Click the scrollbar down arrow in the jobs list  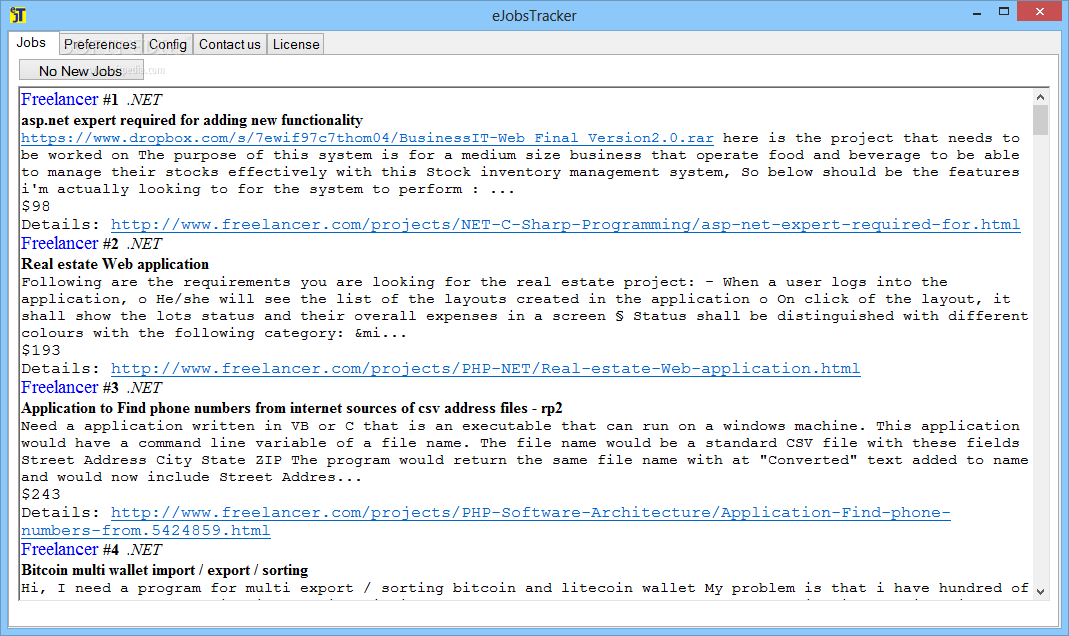pos(1040,591)
